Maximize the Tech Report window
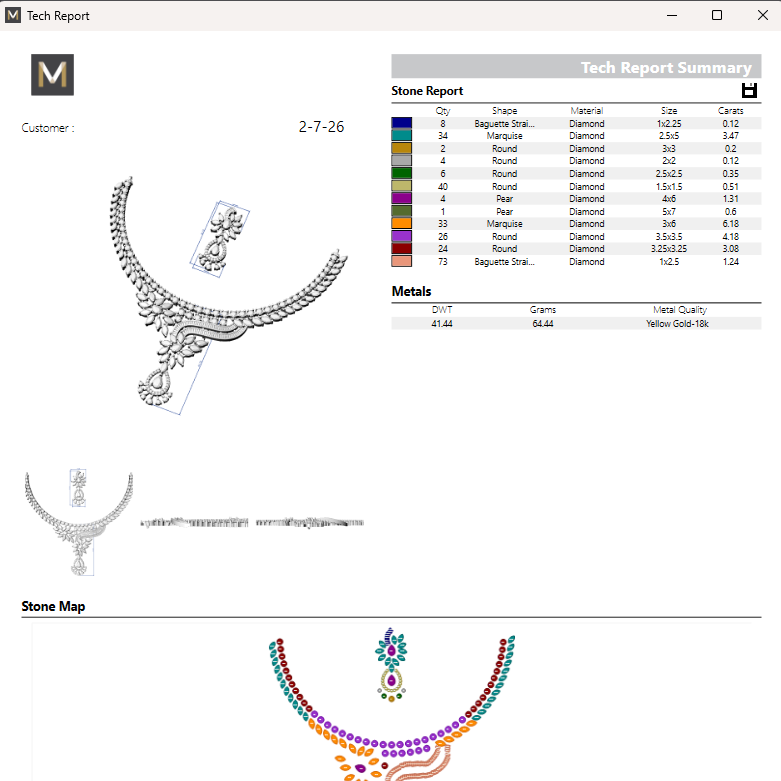781x781 pixels. pos(717,15)
